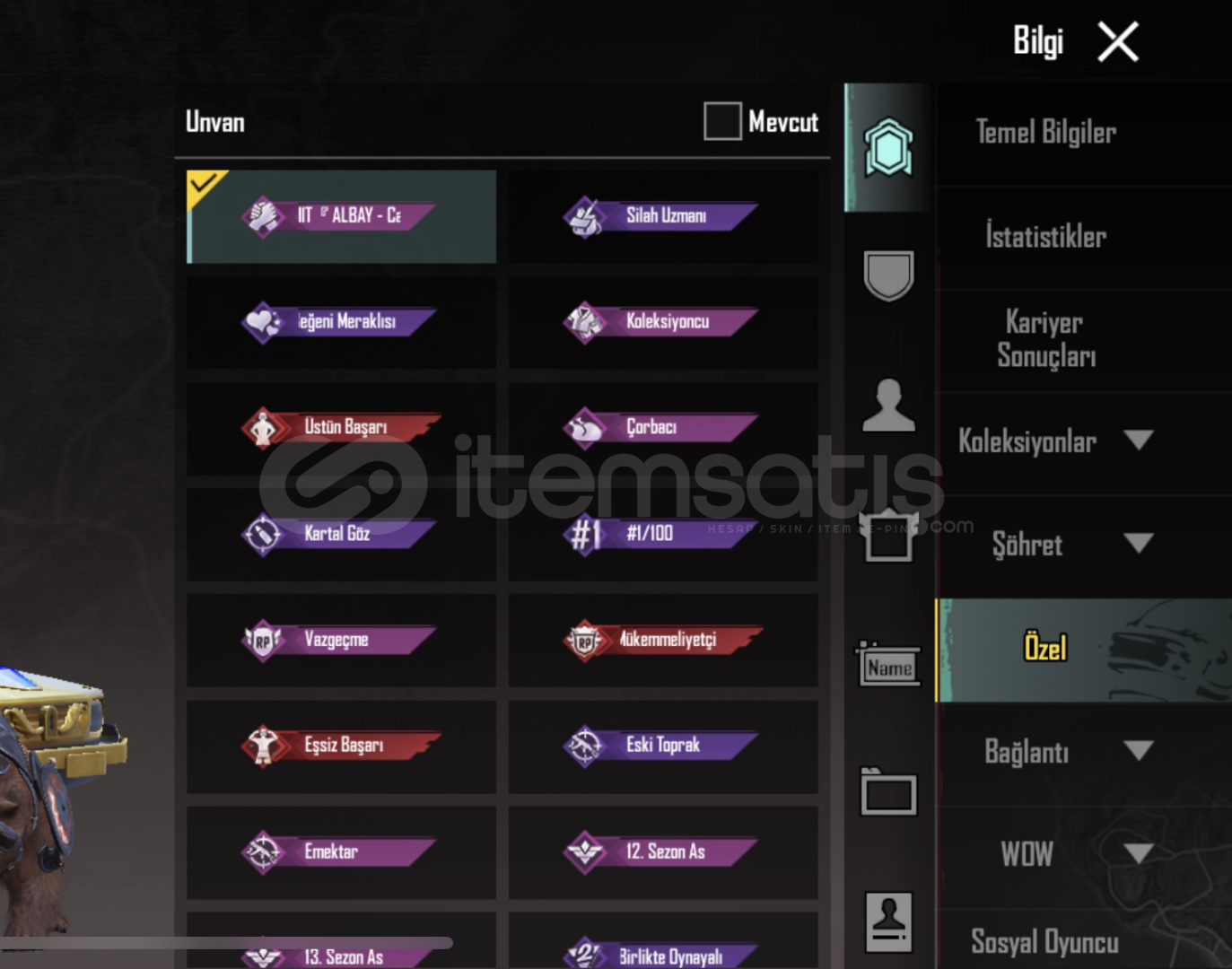
Task: Select the stamp portrait icon
Action: pos(888,921)
